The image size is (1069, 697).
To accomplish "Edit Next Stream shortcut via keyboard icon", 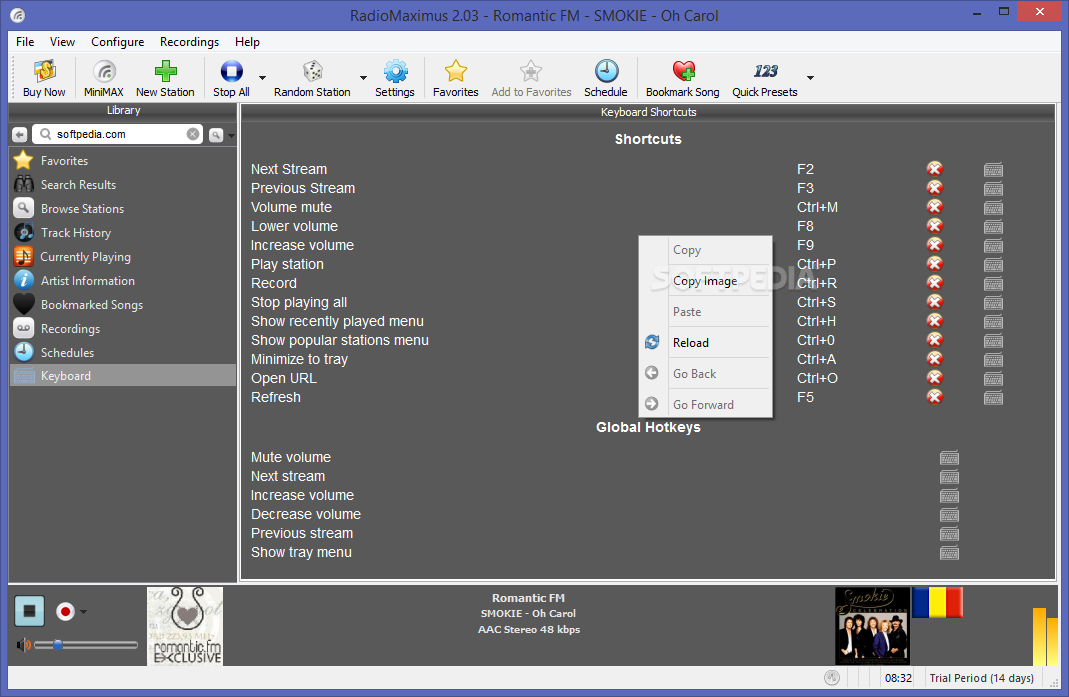I will click(993, 169).
